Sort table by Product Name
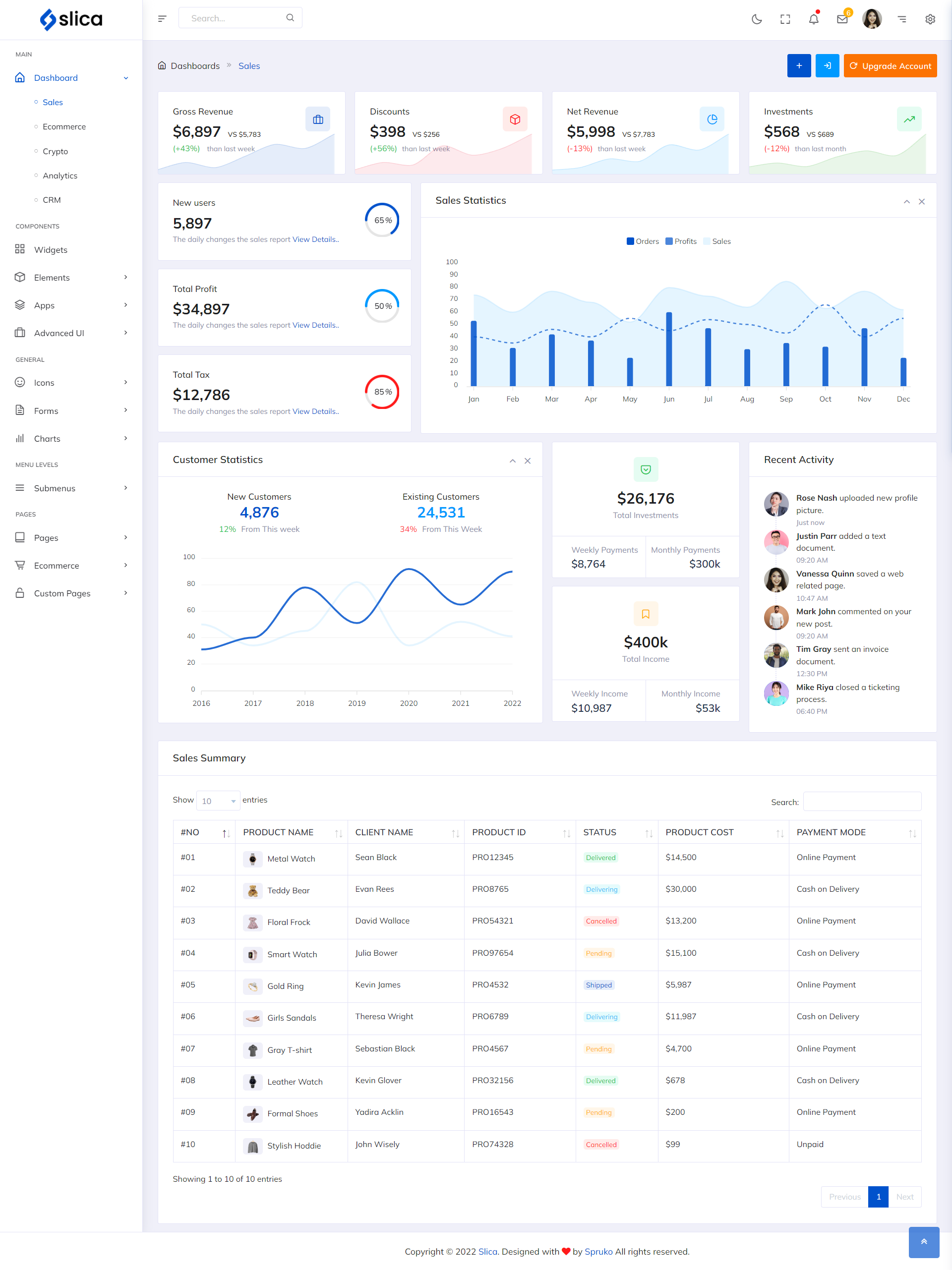The image size is (952, 1270). [x=291, y=832]
